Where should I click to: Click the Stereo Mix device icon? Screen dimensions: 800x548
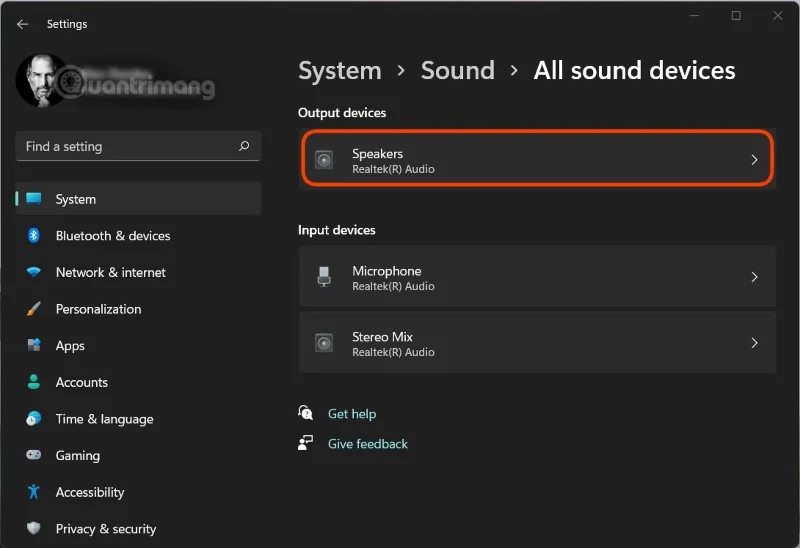coord(324,343)
